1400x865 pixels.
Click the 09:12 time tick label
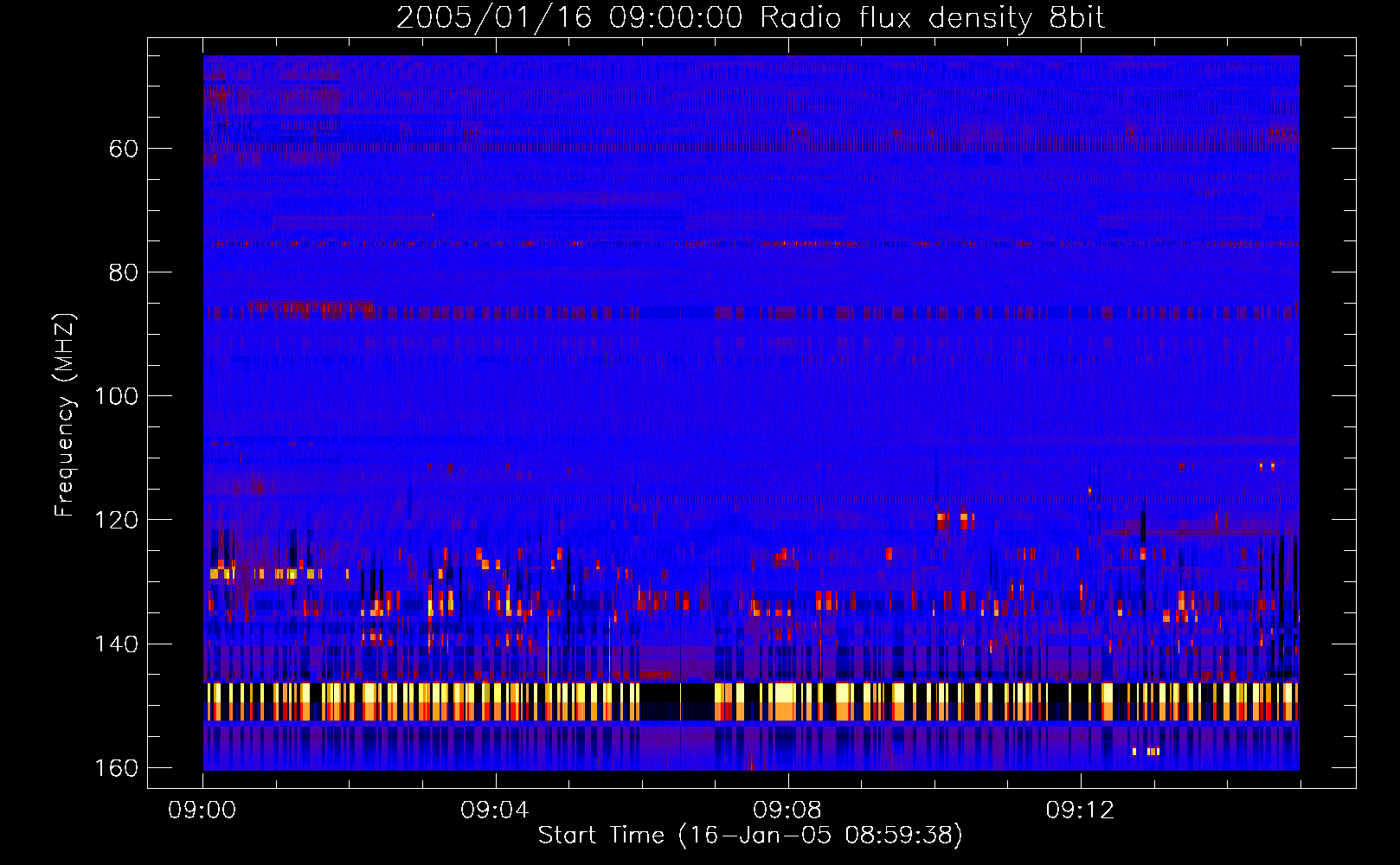(x=1080, y=811)
